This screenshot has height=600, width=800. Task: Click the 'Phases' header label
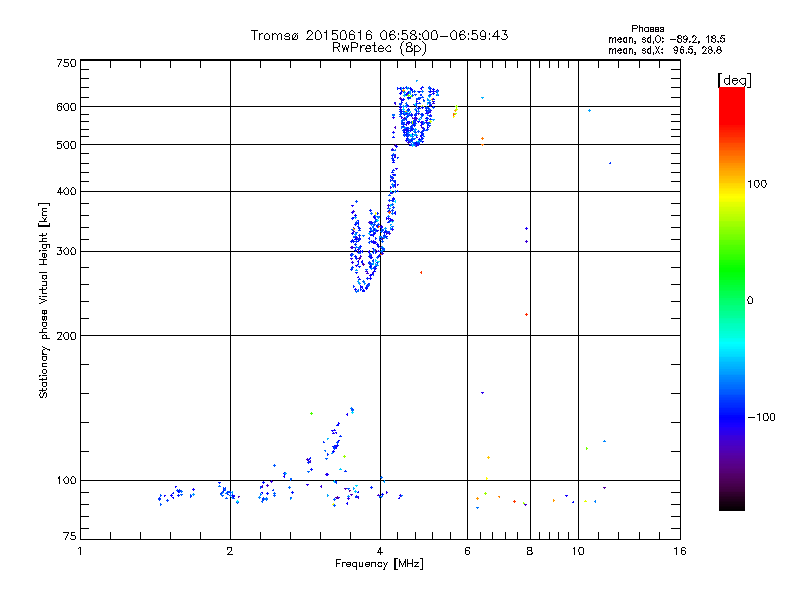(x=647, y=29)
